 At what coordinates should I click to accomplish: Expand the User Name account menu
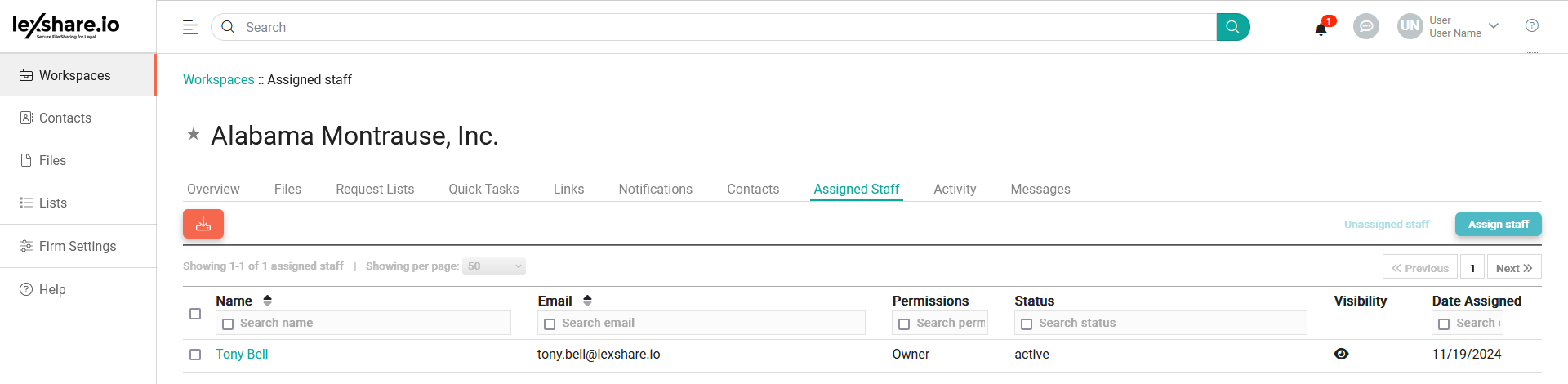1493,26
